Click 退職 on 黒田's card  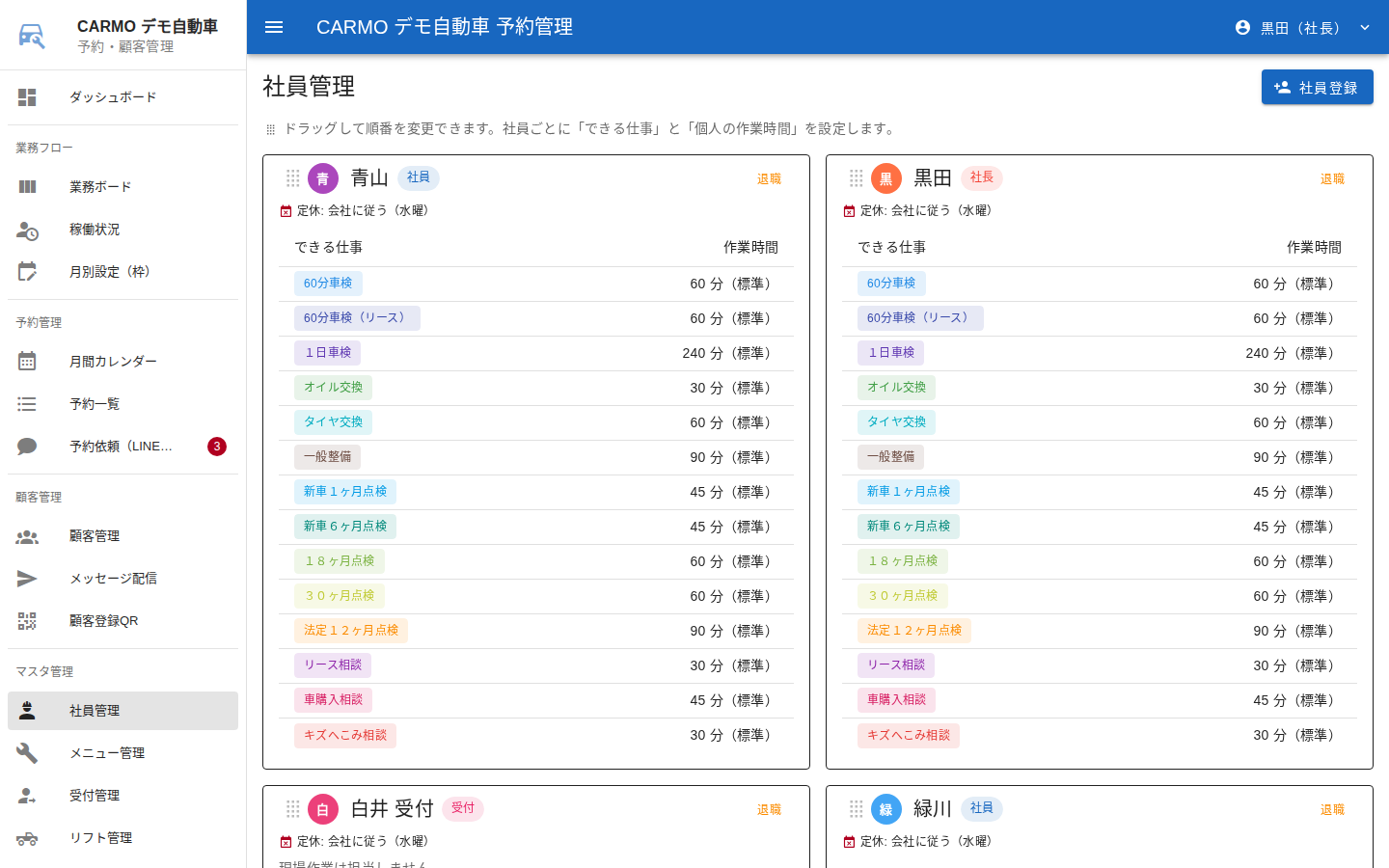(1332, 179)
